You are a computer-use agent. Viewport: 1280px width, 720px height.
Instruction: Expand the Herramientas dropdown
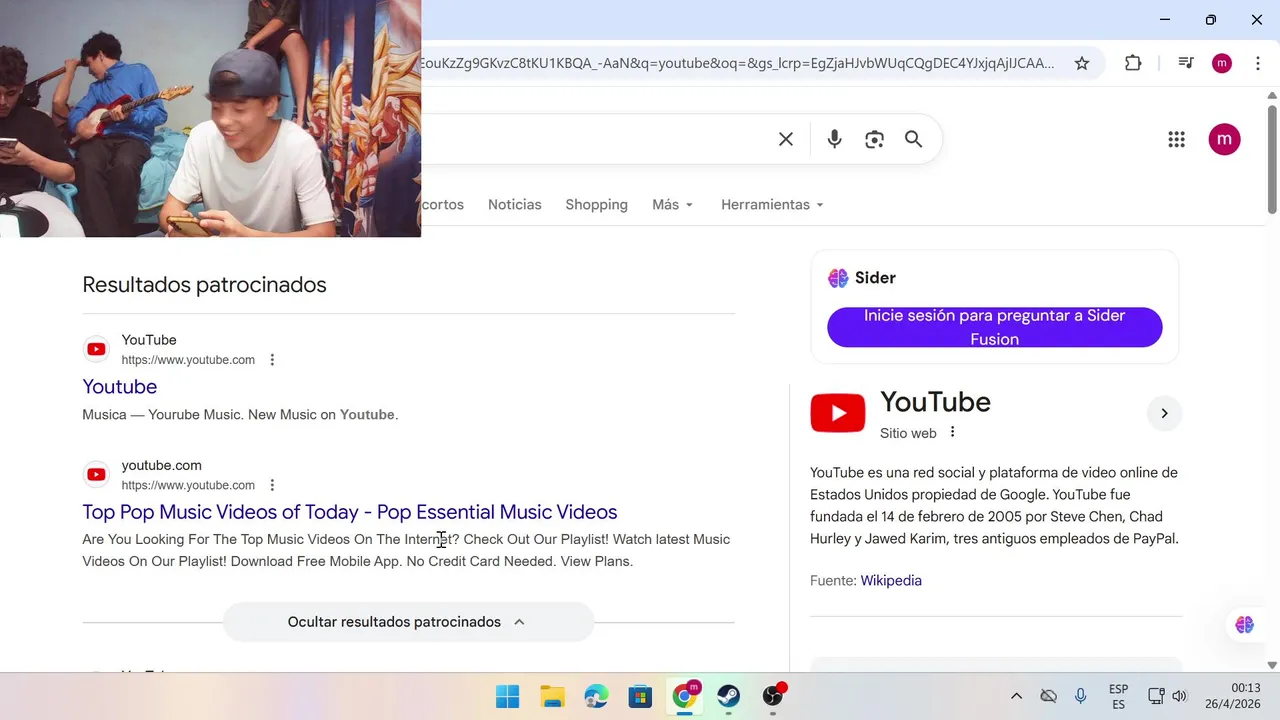[x=772, y=205]
